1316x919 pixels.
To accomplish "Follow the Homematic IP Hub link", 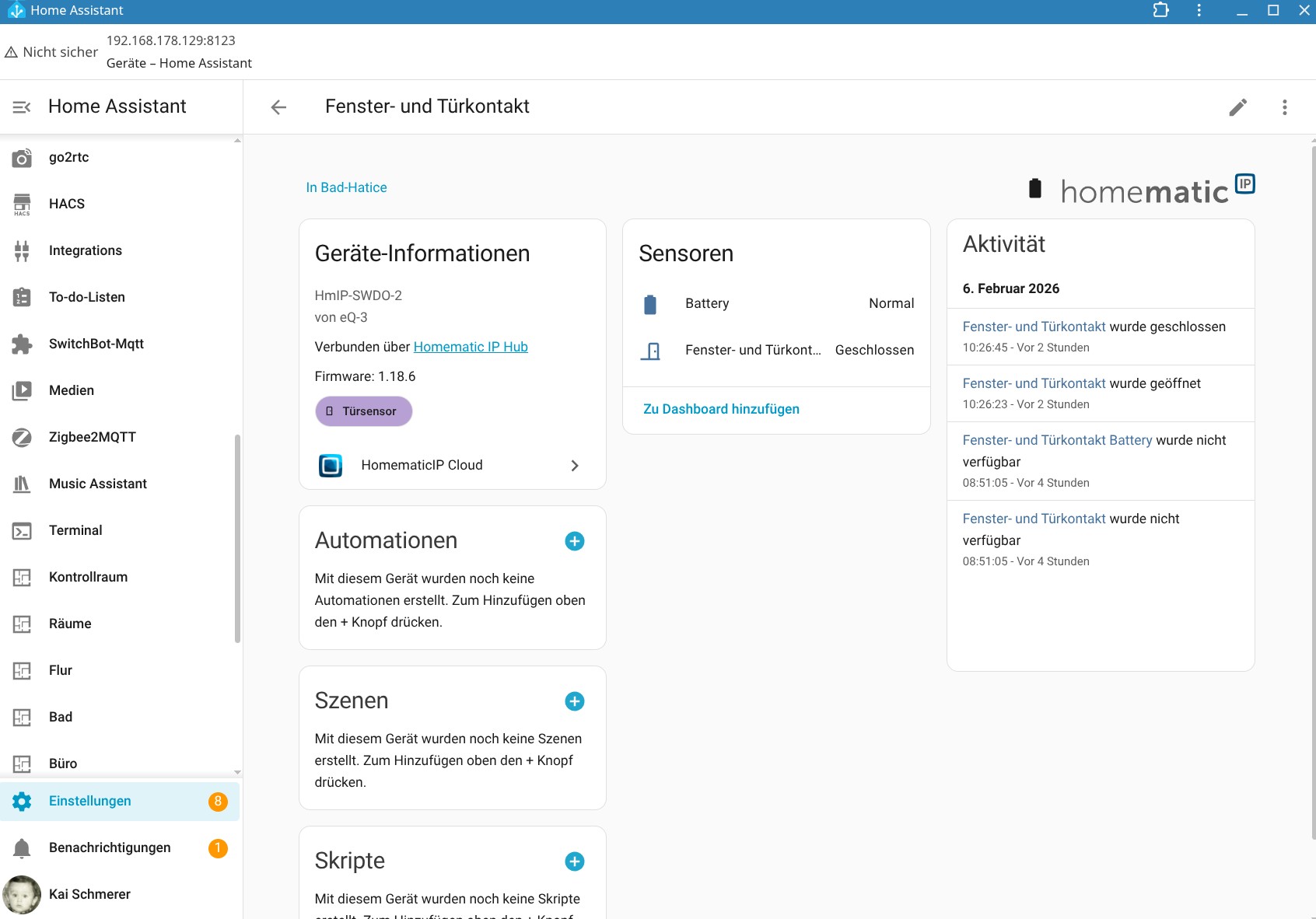I will pyautogui.click(x=470, y=347).
